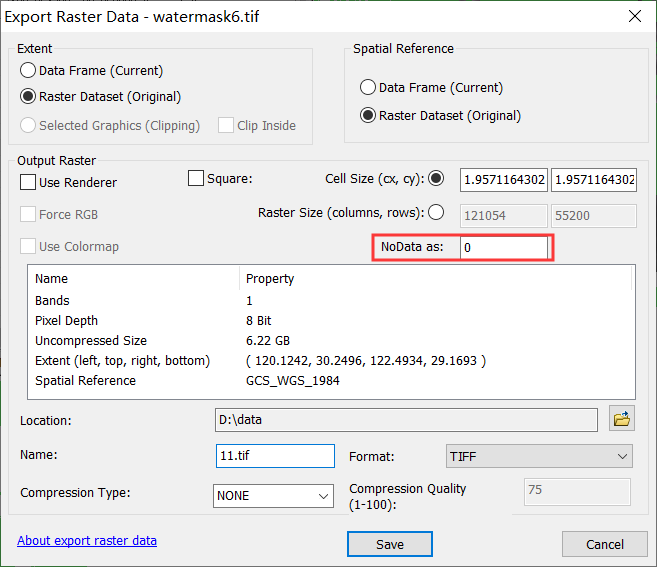Click the Name field containing 11.tif
657x567 pixels.
(275, 456)
